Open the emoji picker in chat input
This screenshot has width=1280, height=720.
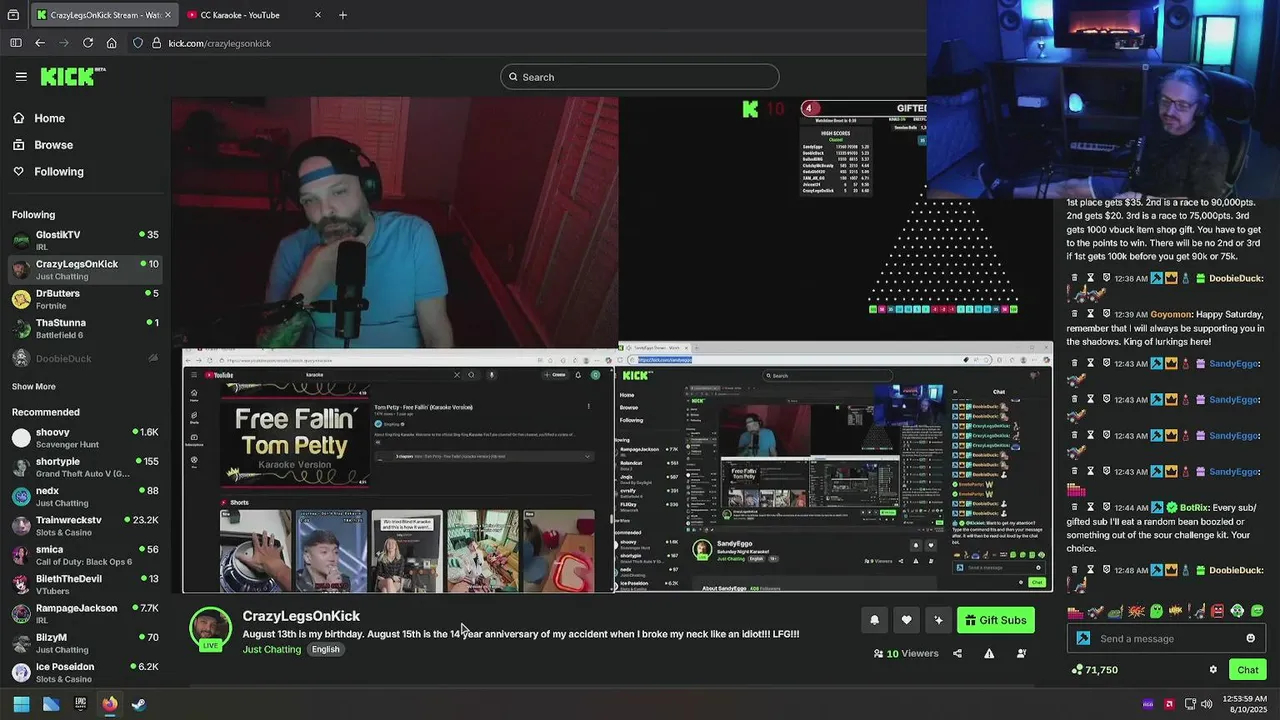pyautogui.click(x=1250, y=638)
